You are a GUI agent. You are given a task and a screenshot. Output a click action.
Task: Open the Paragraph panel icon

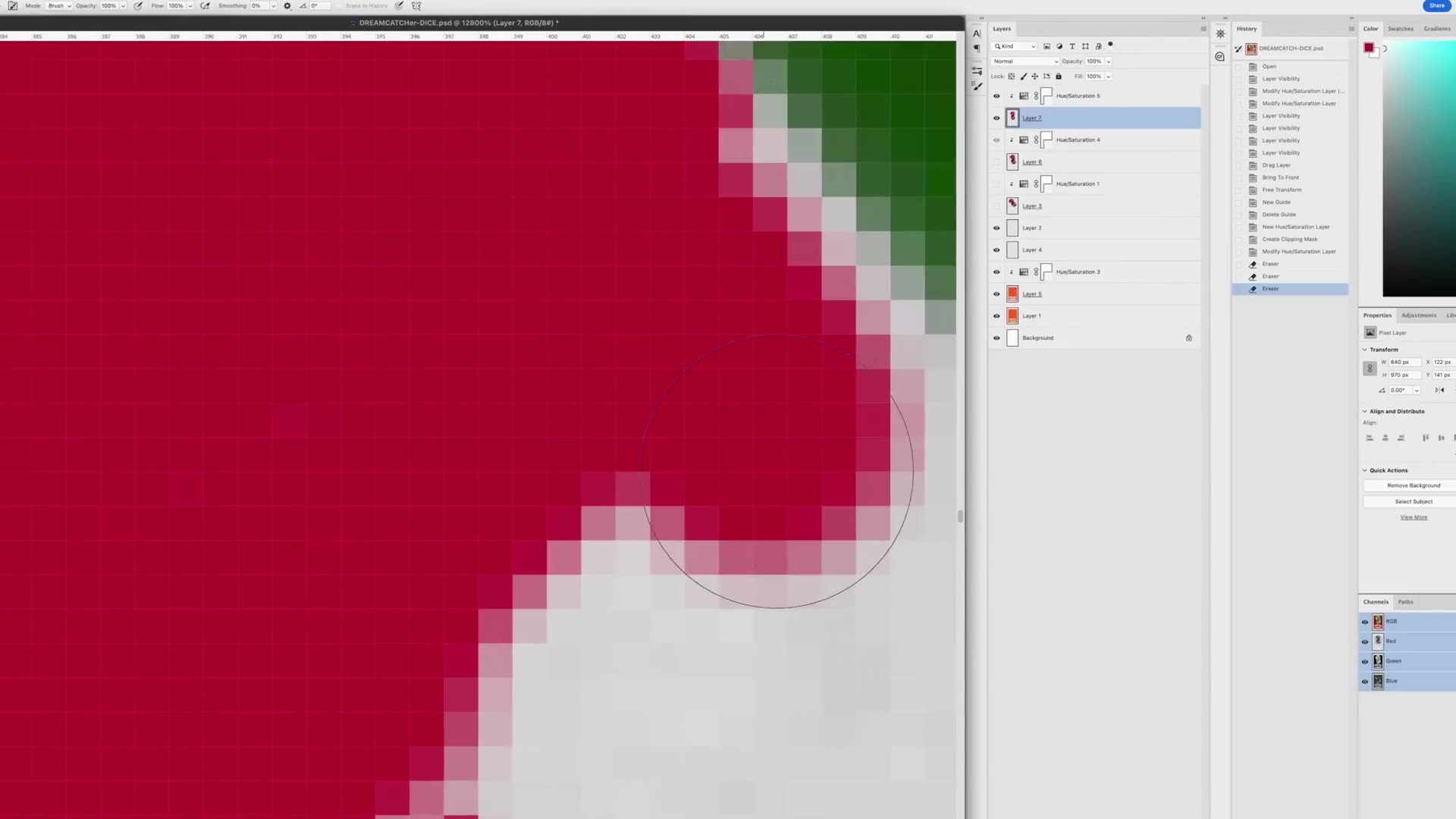977,49
